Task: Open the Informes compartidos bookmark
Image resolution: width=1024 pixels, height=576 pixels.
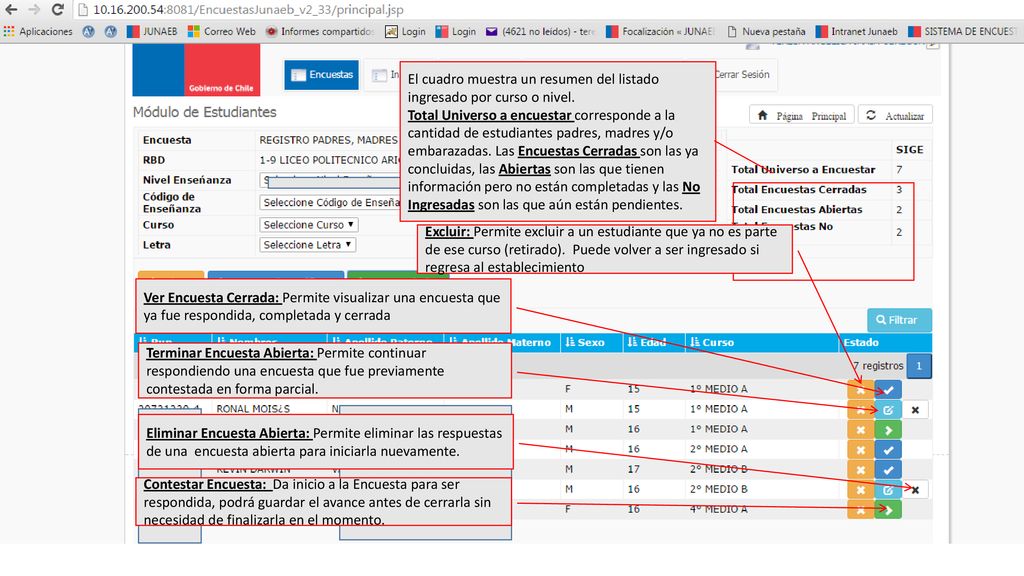Action: 319,31
